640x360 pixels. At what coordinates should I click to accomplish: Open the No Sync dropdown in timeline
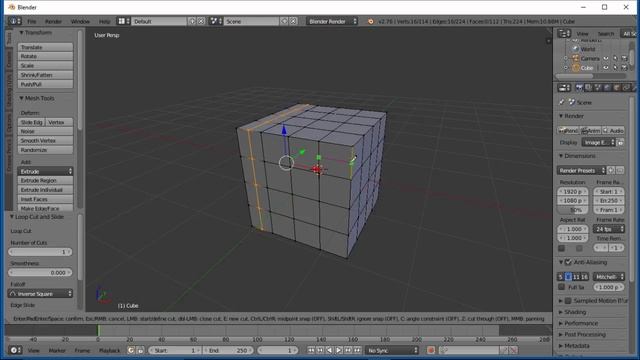[x=392, y=350]
